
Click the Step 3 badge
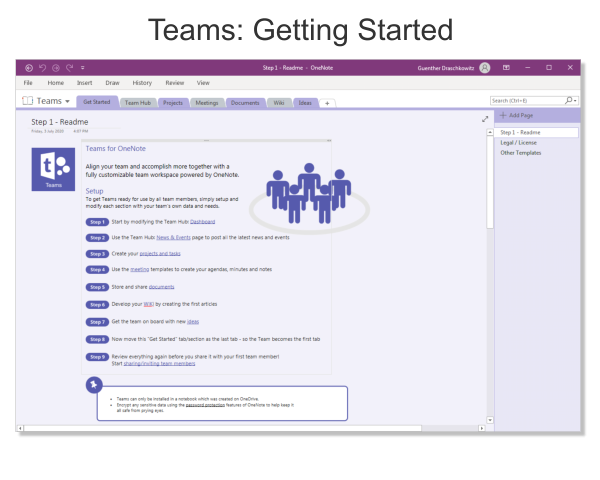click(x=97, y=254)
